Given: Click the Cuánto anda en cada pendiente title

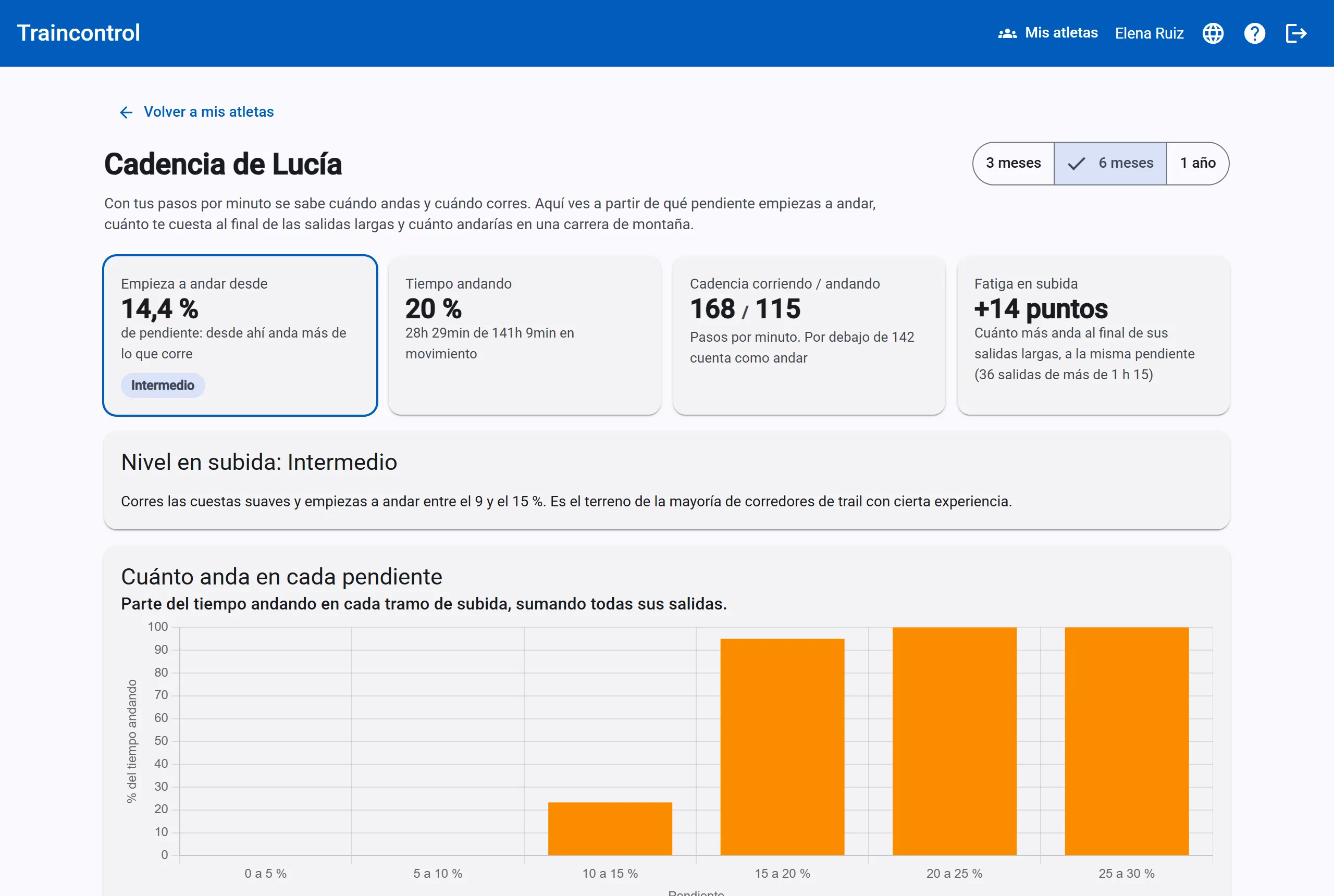Looking at the screenshot, I should pyautogui.click(x=282, y=577).
